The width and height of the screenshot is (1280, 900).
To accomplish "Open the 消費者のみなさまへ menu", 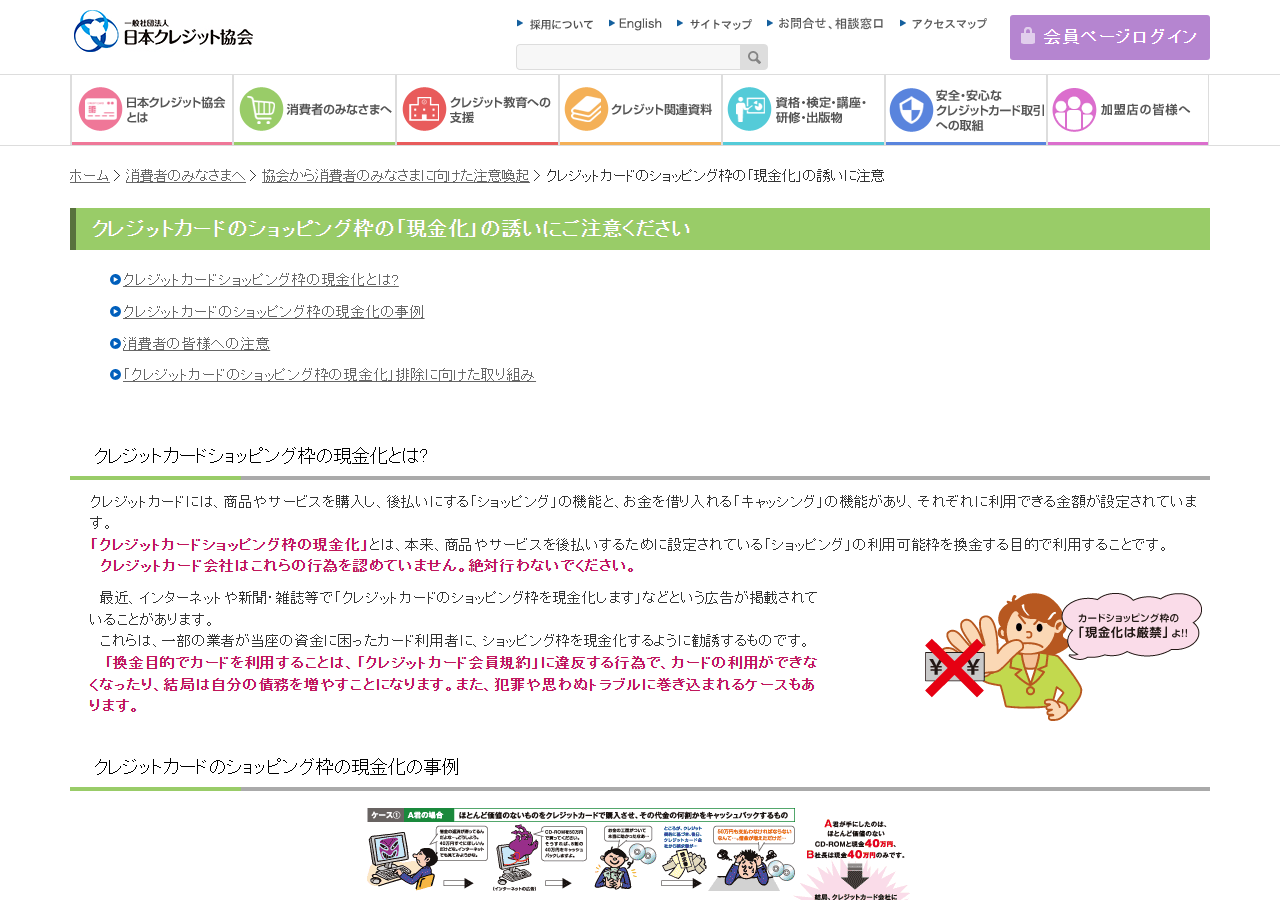I will 315,110.
